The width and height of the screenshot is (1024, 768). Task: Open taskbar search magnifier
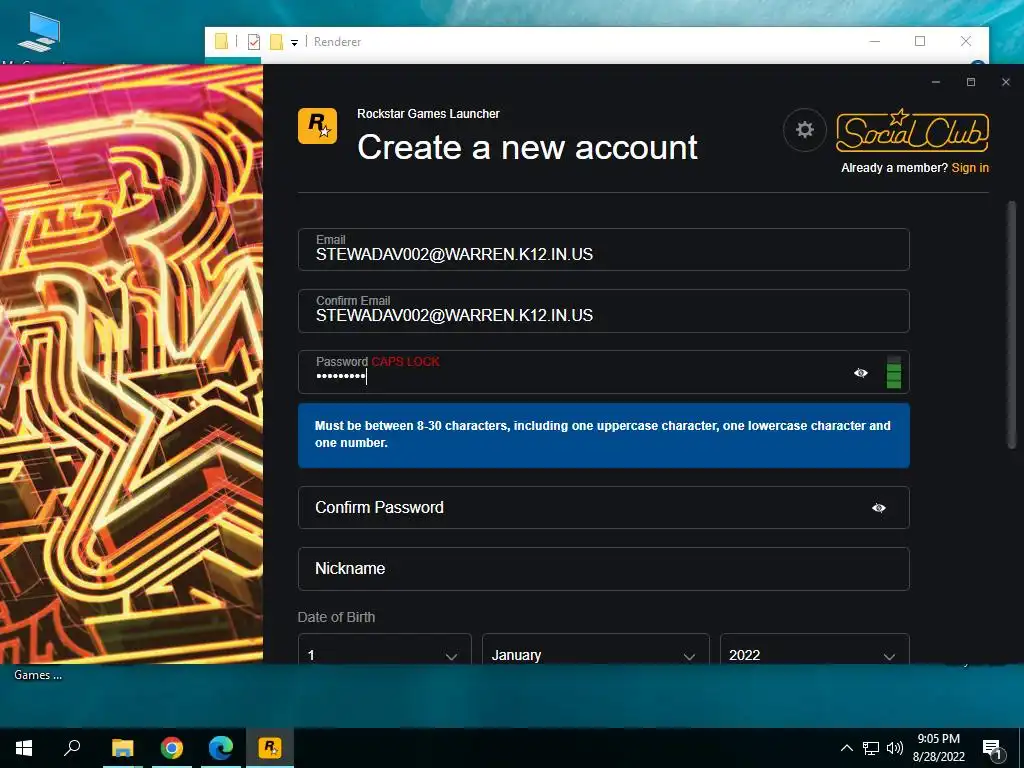(x=72, y=748)
